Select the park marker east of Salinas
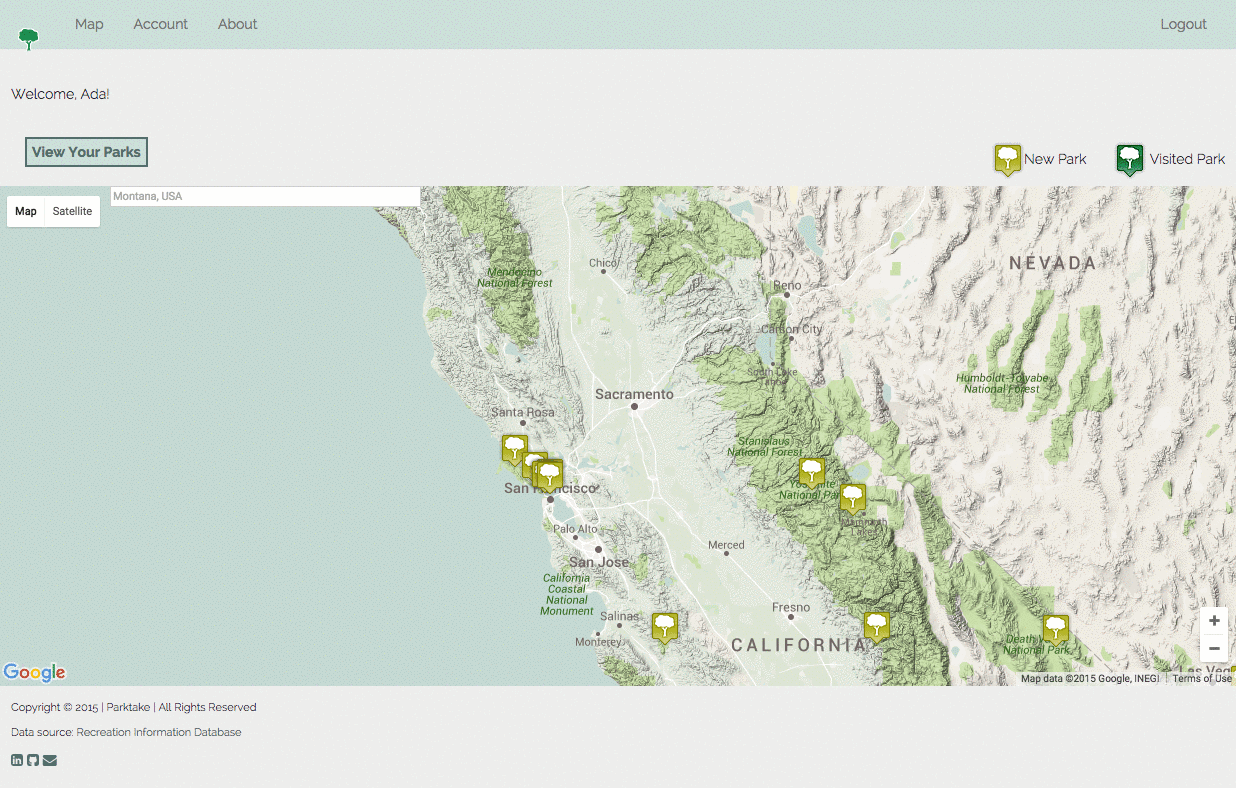Image resolution: width=1236 pixels, height=788 pixels. (x=664, y=627)
